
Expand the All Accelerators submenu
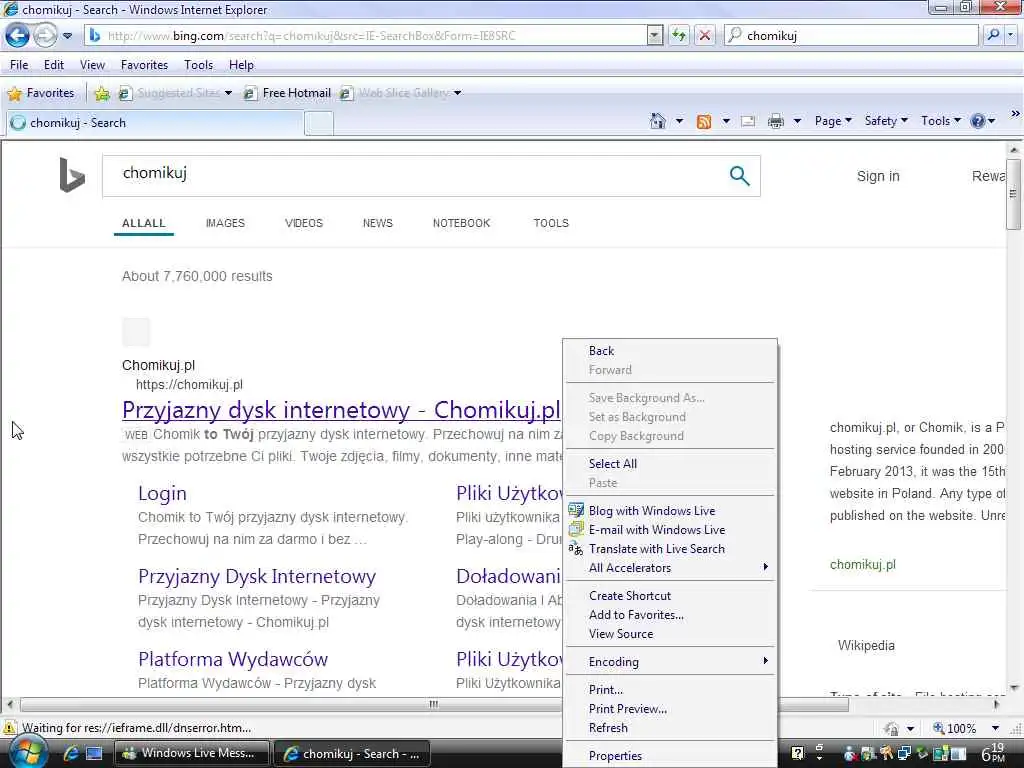click(671, 568)
